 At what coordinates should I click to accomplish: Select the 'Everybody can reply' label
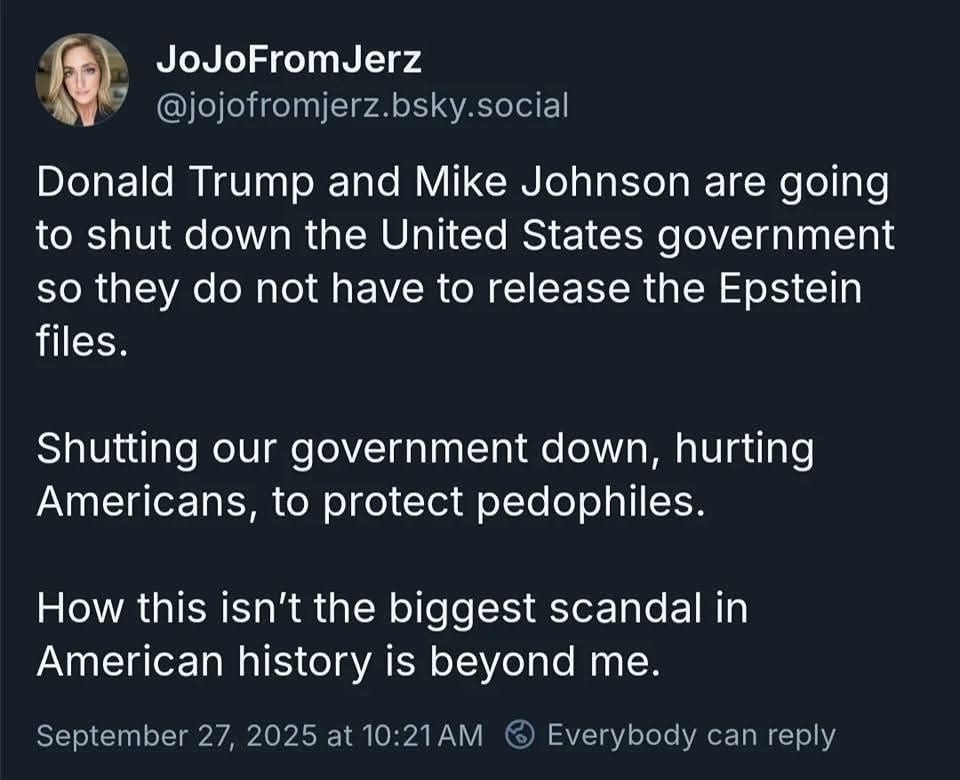(x=691, y=735)
